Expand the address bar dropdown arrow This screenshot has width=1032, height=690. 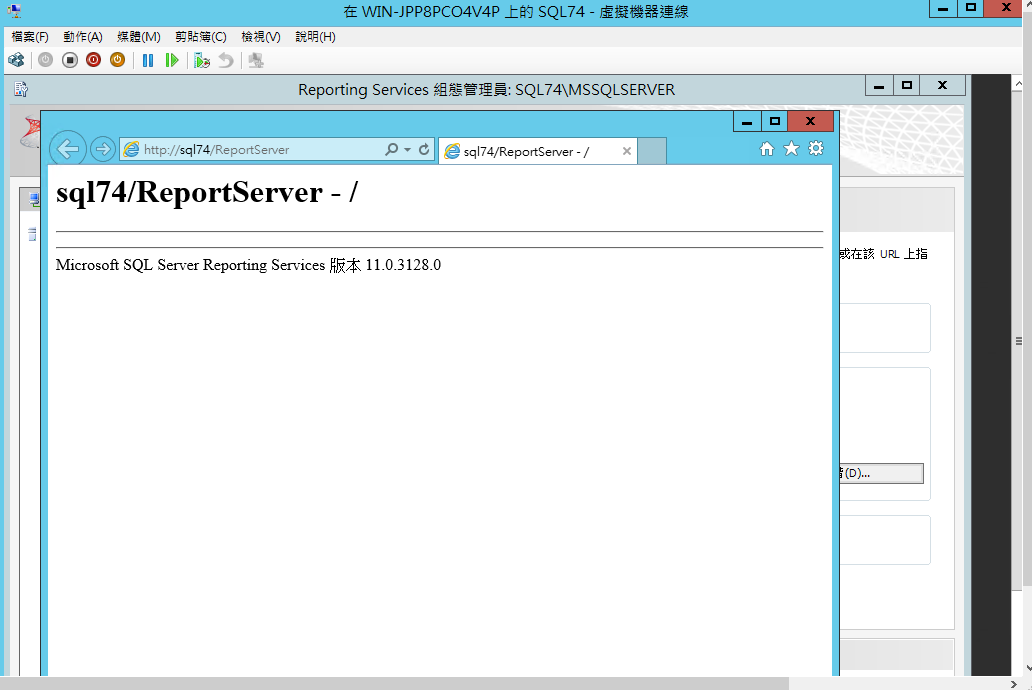pyautogui.click(x=407, y=149)
